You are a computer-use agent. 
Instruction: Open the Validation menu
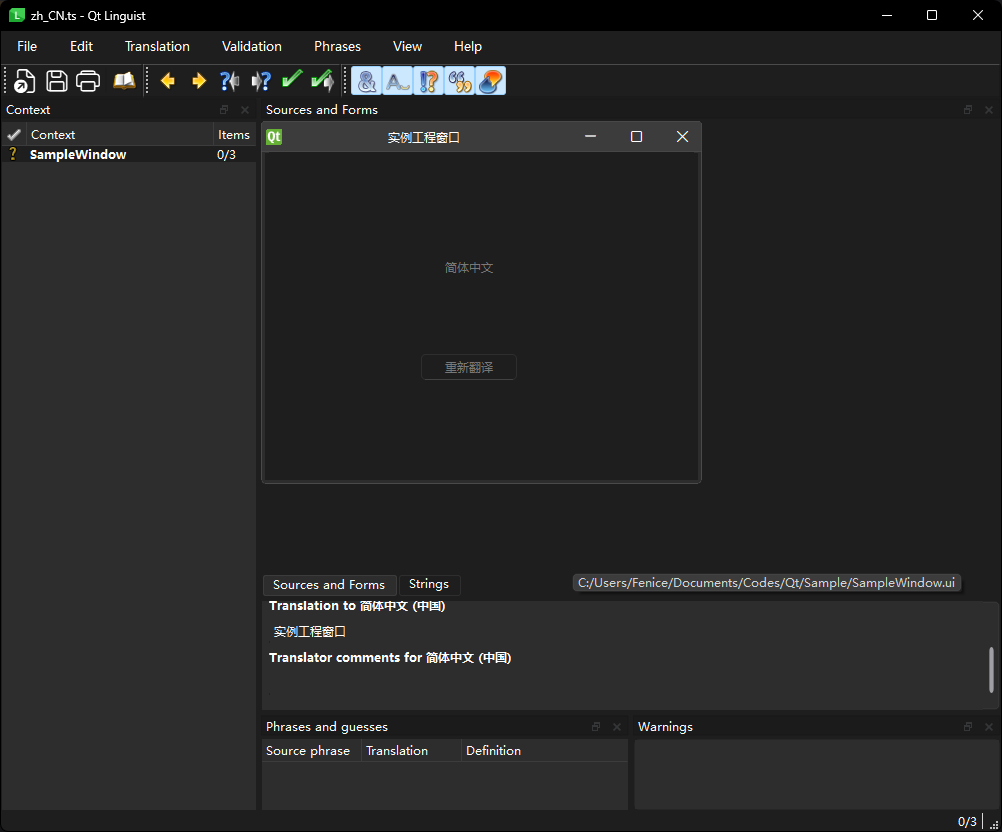tap(252, 46)
